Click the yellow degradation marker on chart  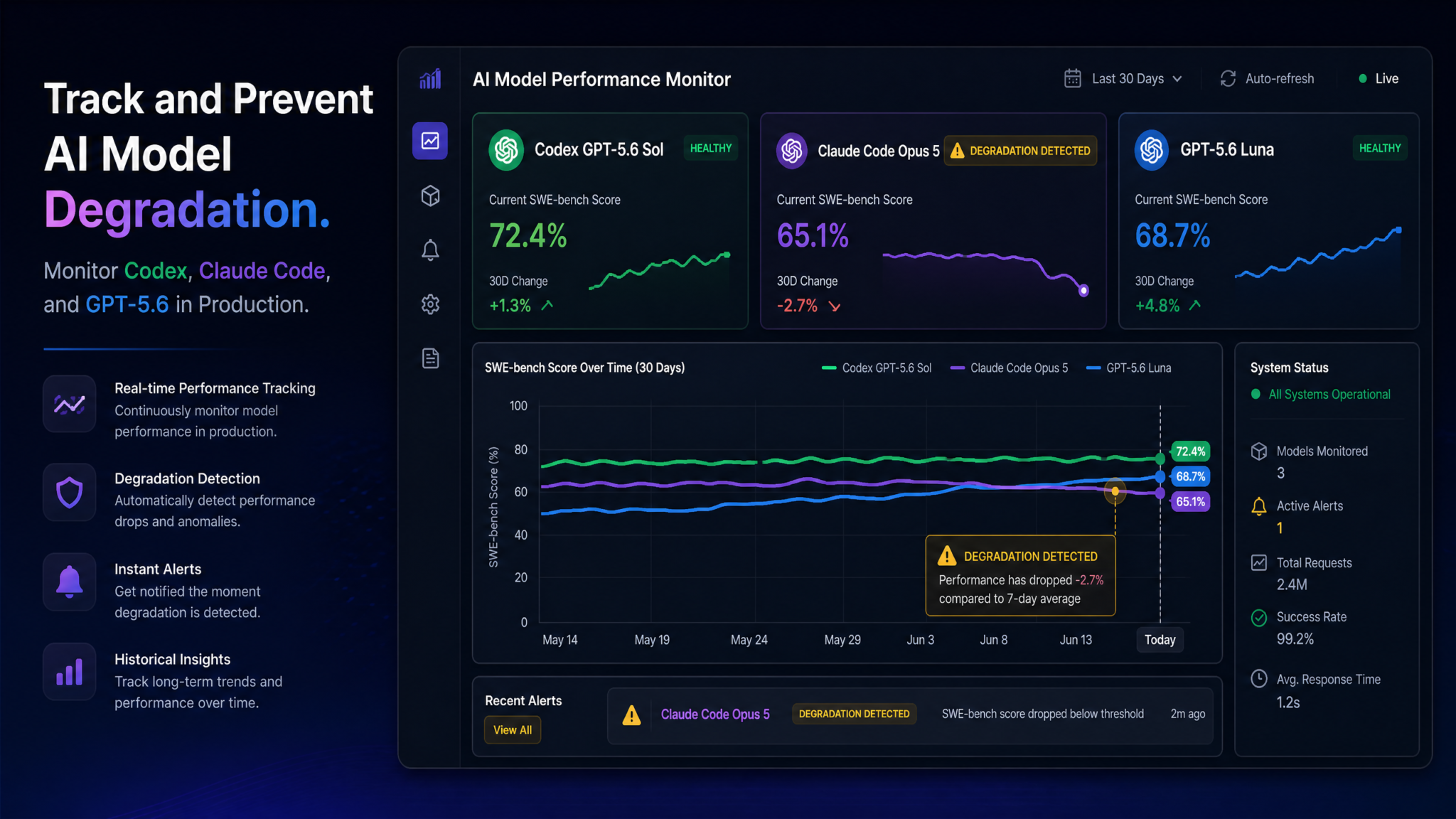point(1115,491)
